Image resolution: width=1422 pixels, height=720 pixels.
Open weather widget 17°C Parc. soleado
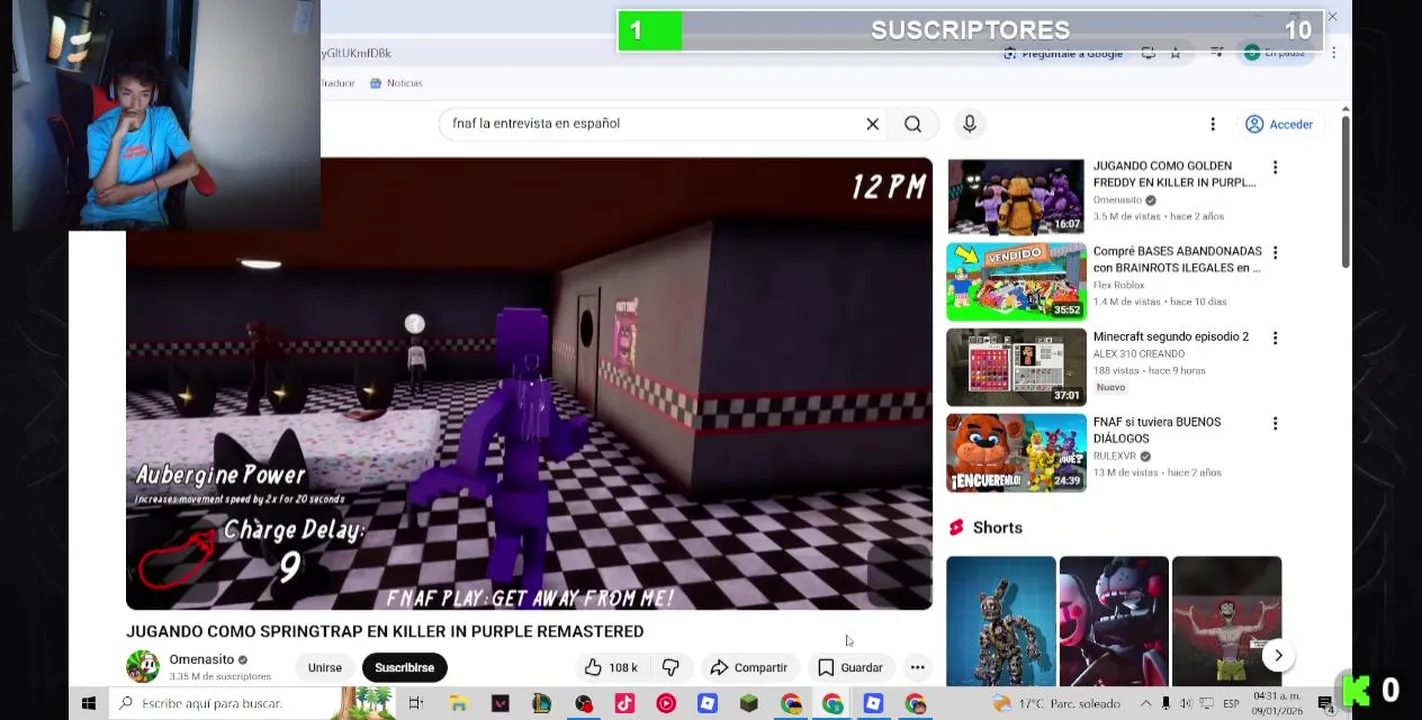click(1058, 704)
